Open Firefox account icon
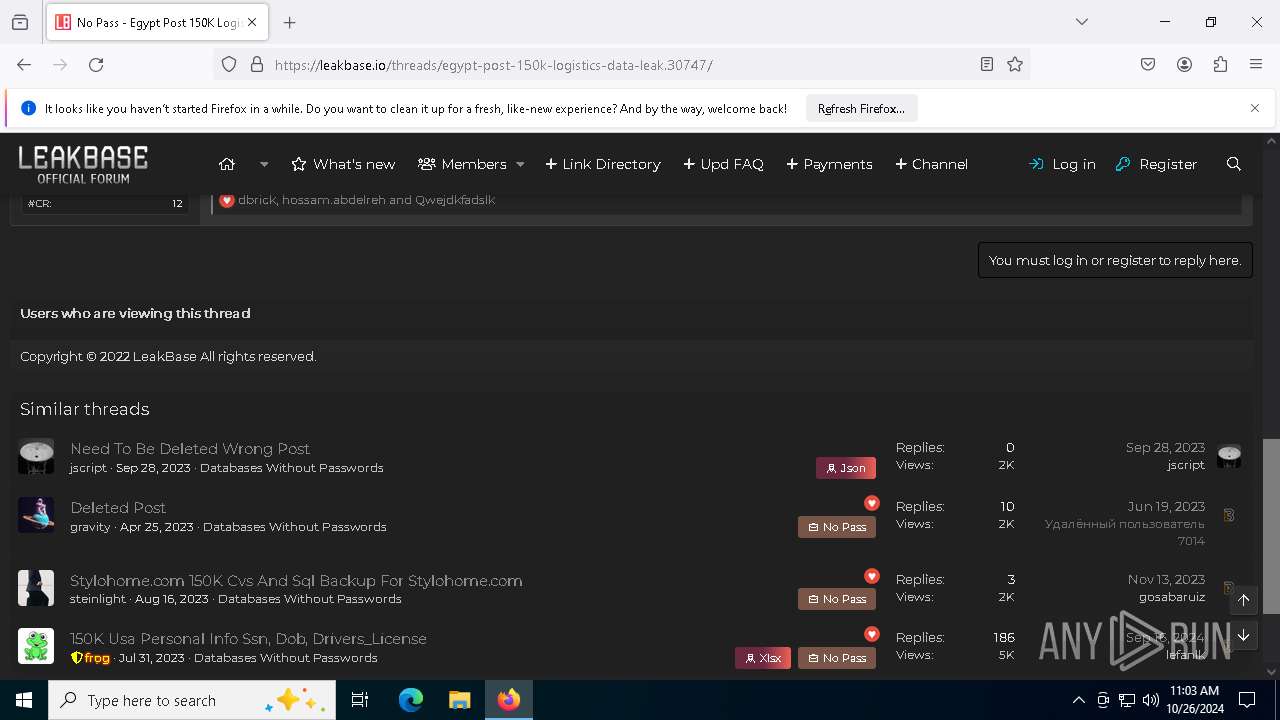This screenshot has height=720, width=1280. (1184, 64)
